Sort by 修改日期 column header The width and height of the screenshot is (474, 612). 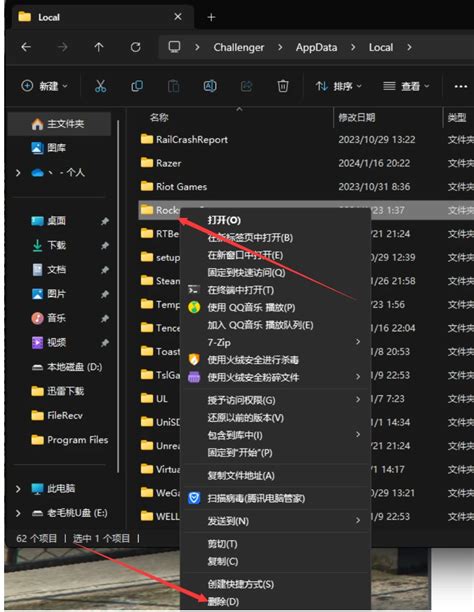(356, 117)
